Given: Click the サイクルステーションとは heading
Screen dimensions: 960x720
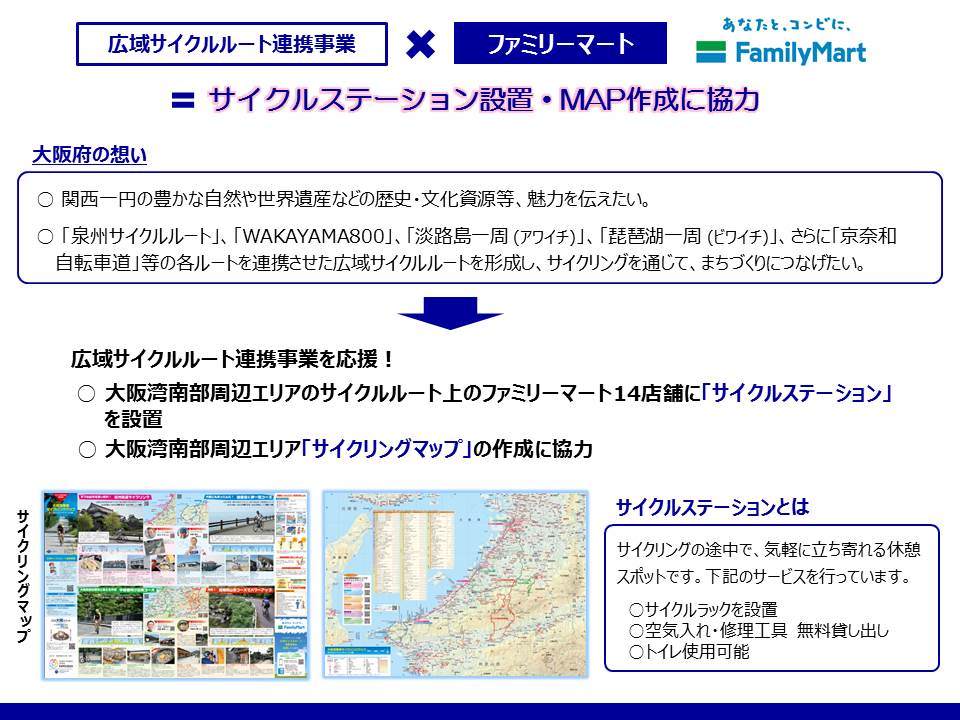Looking at the screenshot, I should (713, 507).
